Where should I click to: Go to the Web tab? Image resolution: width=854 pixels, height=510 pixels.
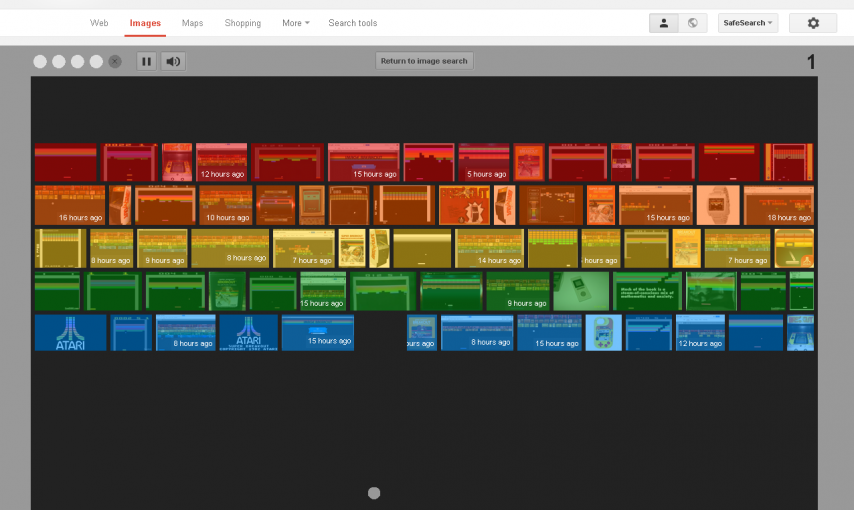(x=99, y=23)
